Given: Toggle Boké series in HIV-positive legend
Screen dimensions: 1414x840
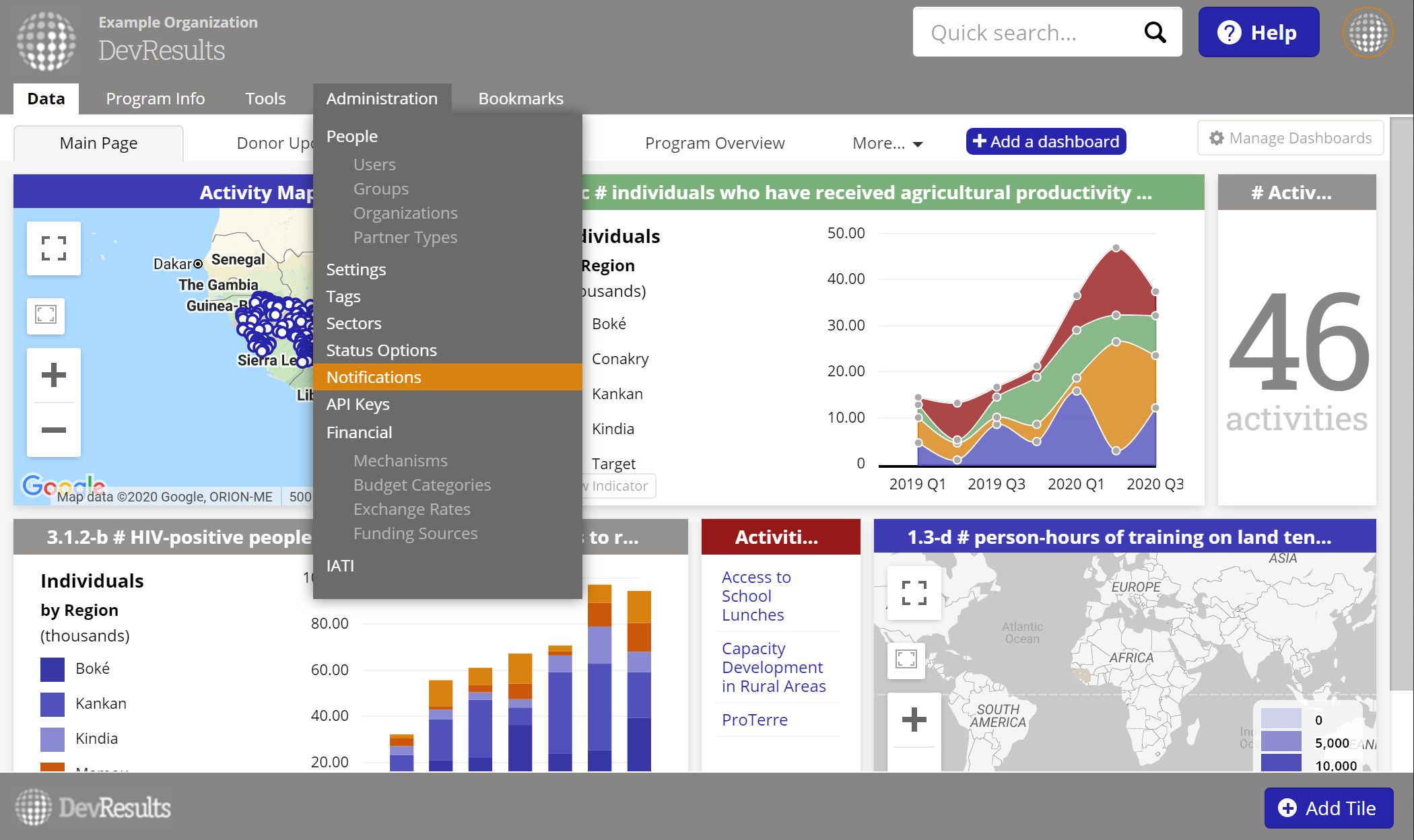Looking at the screenshot, I should pyautogui.click(x=92, y=668).
